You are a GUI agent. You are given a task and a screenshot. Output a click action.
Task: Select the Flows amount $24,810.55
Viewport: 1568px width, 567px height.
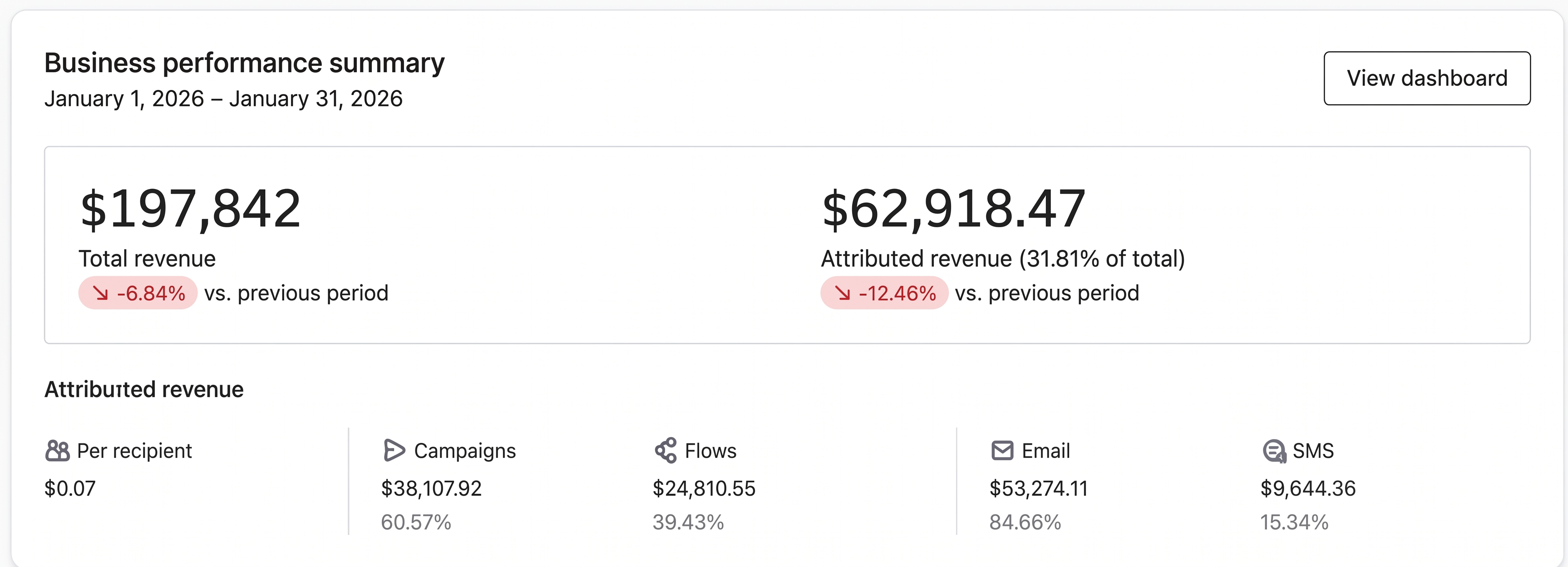click(704, 488)
